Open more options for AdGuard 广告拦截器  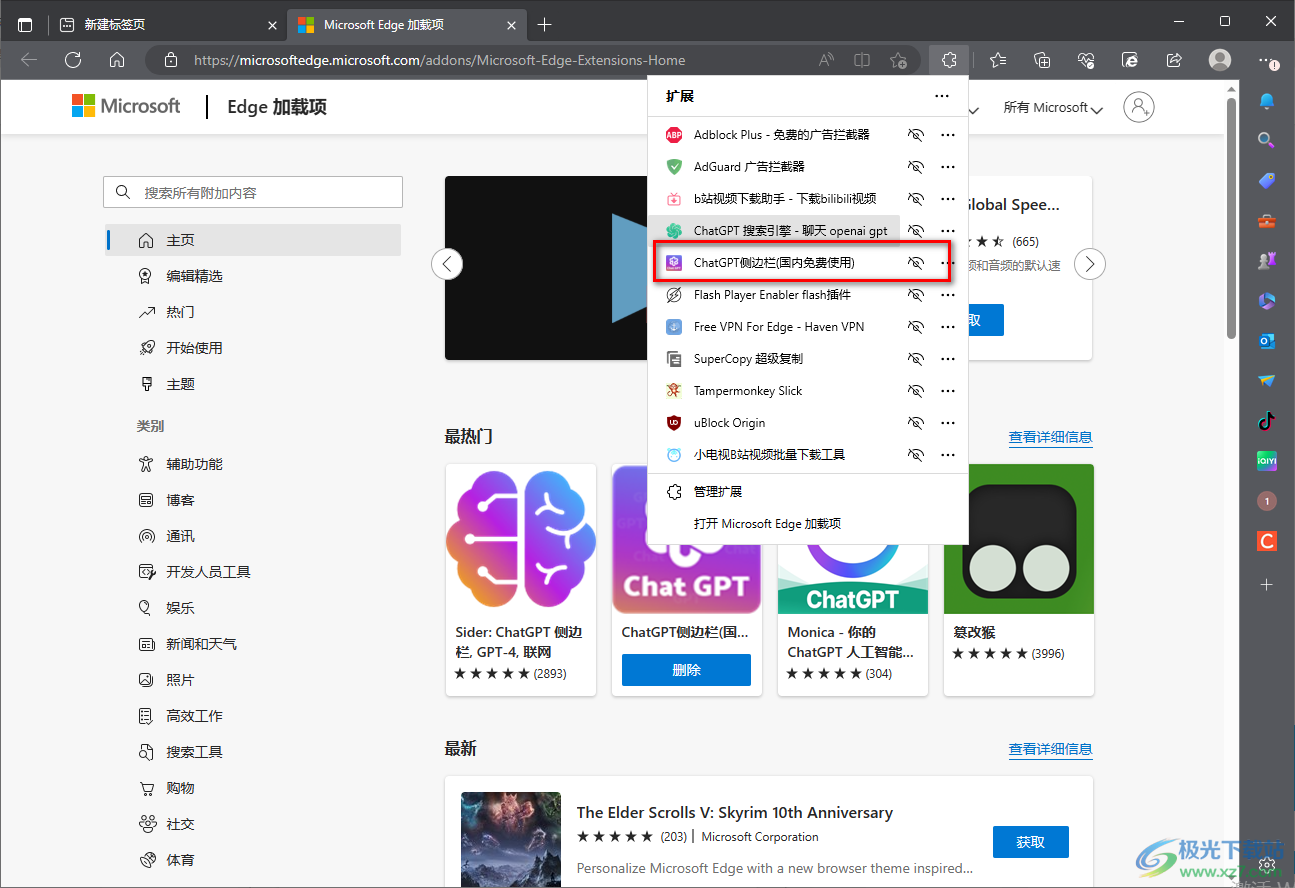pos(948,167)
